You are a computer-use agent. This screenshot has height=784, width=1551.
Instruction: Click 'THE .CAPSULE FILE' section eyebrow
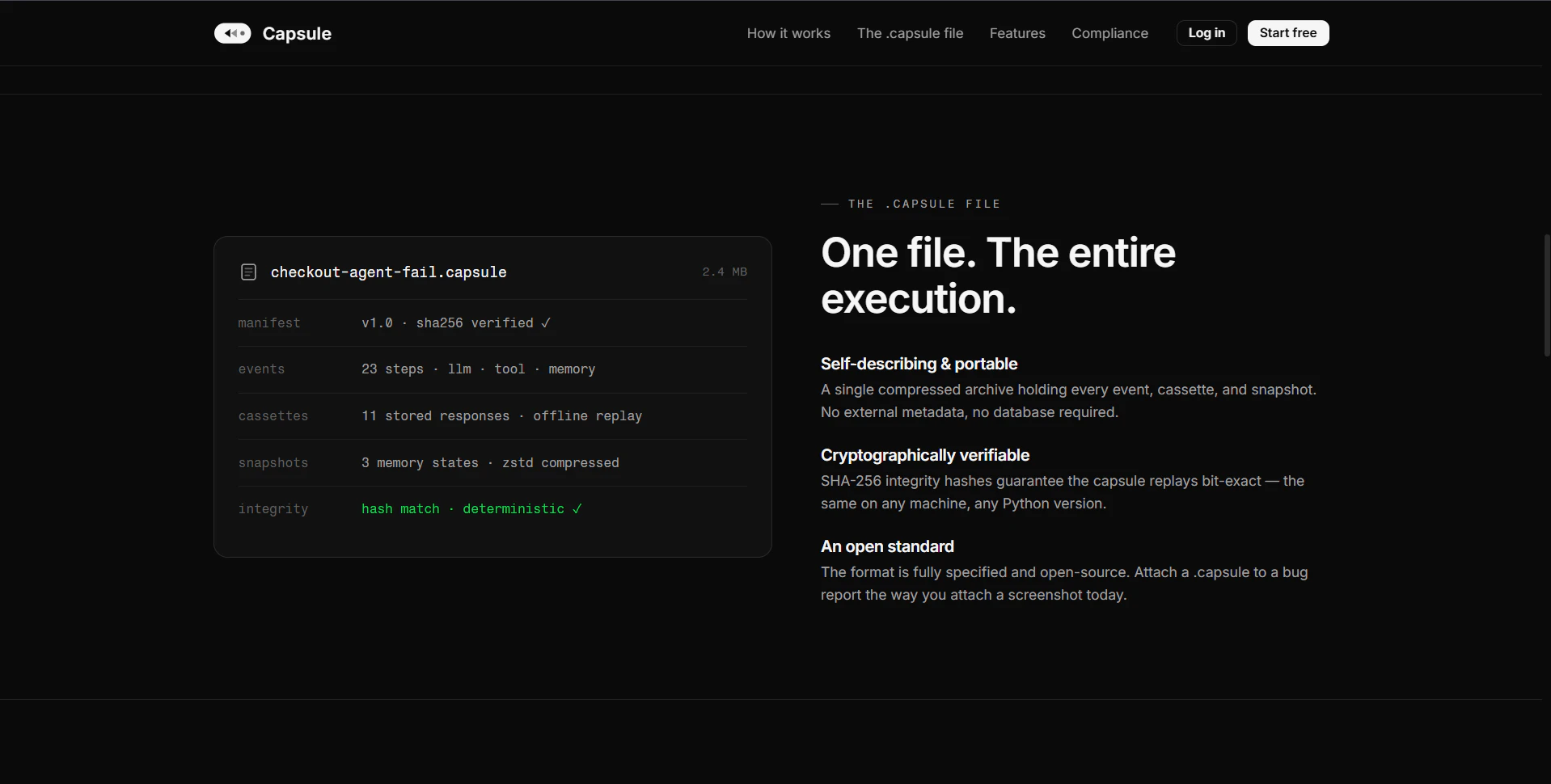(923, 204)
